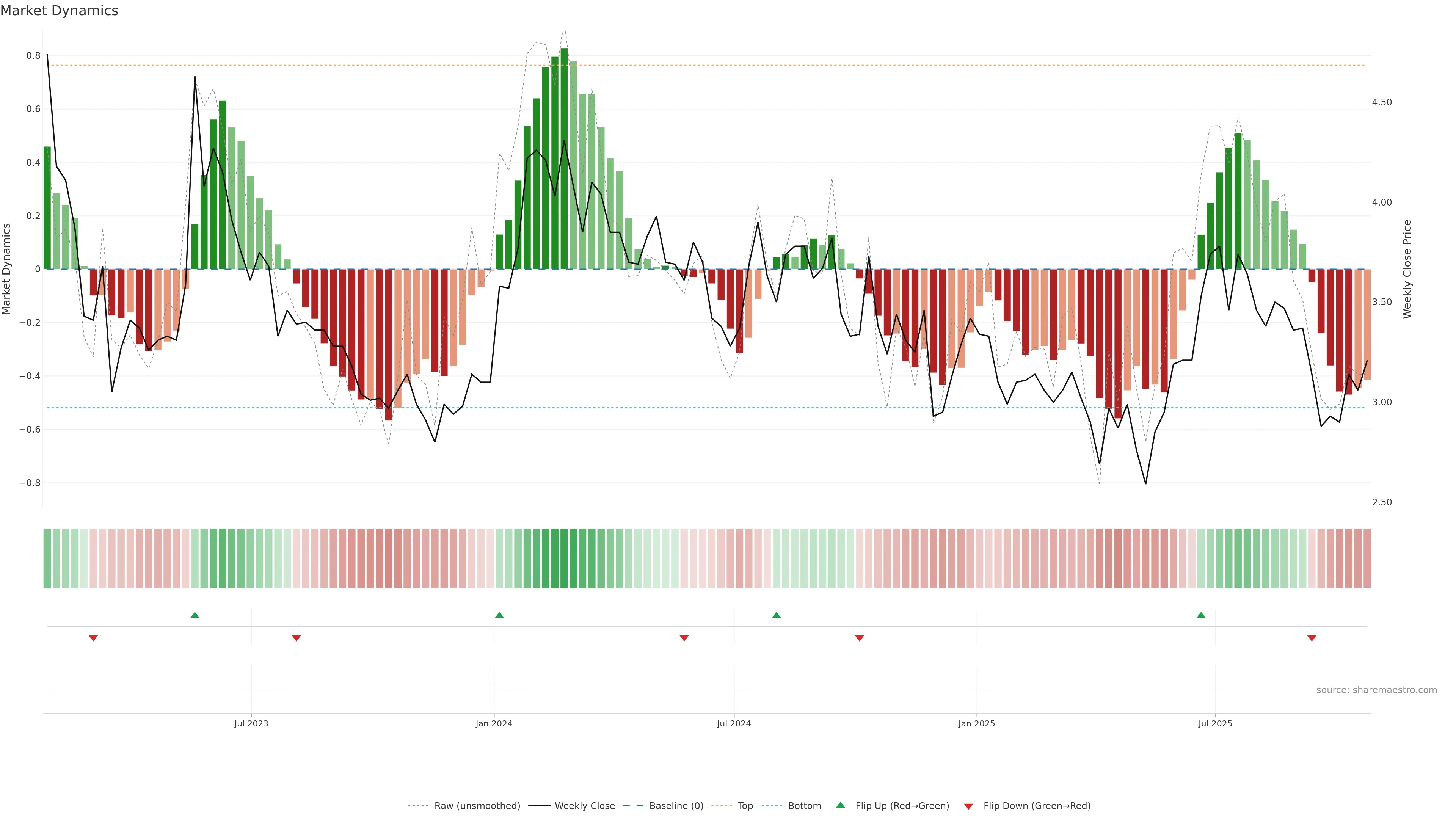Click the Weekly Close Price axis title

pos(1407,269)
